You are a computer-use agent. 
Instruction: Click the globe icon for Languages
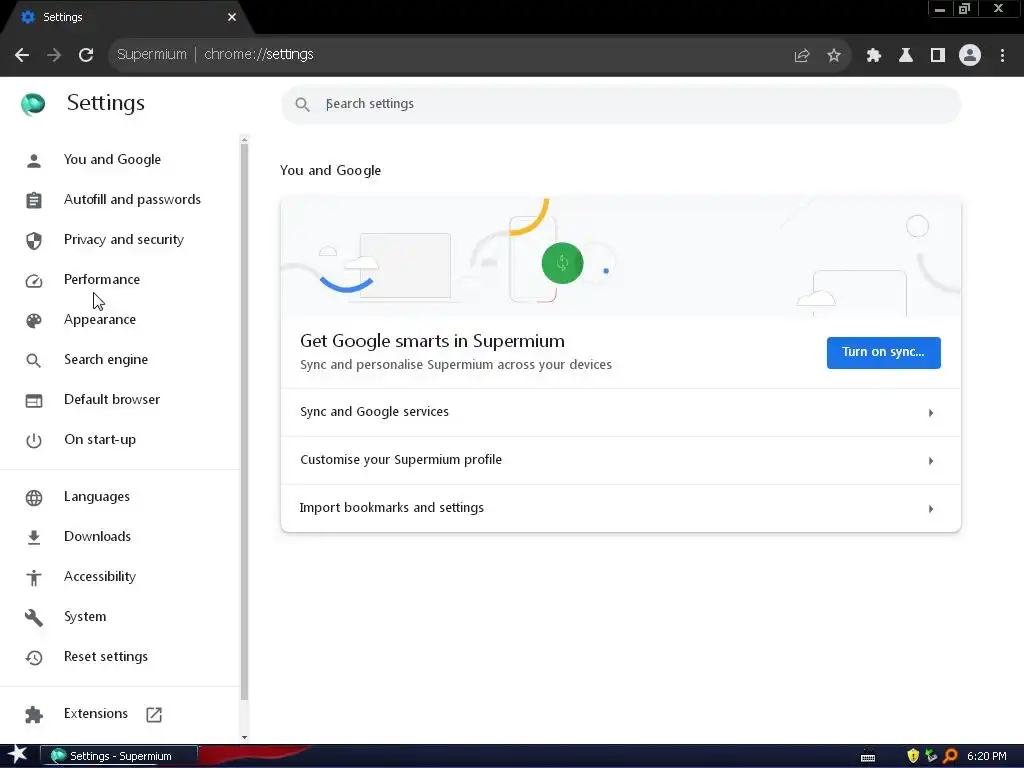coord(34,498)
